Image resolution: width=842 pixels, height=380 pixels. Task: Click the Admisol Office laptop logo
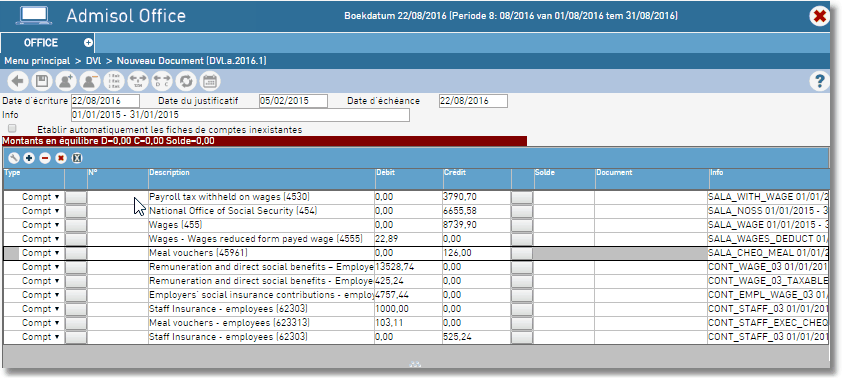[33, 16]
